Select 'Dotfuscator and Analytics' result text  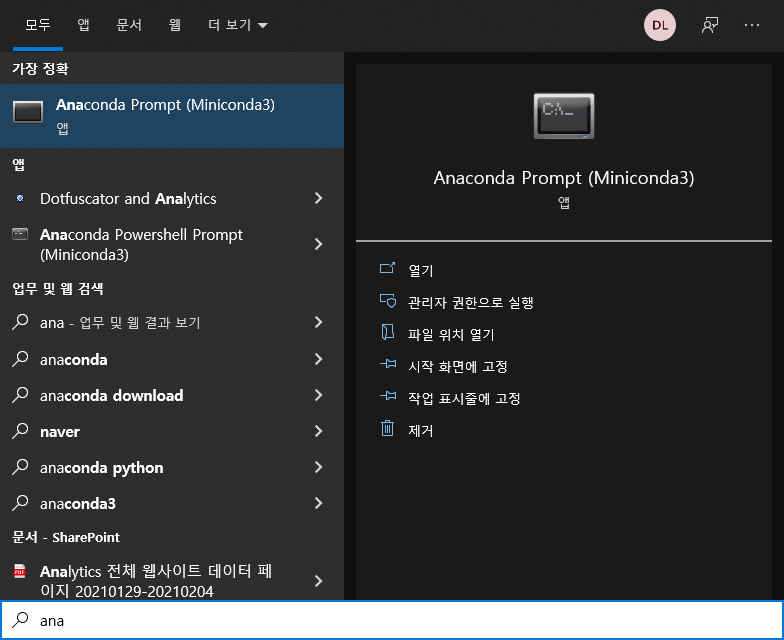coord(128,198)
